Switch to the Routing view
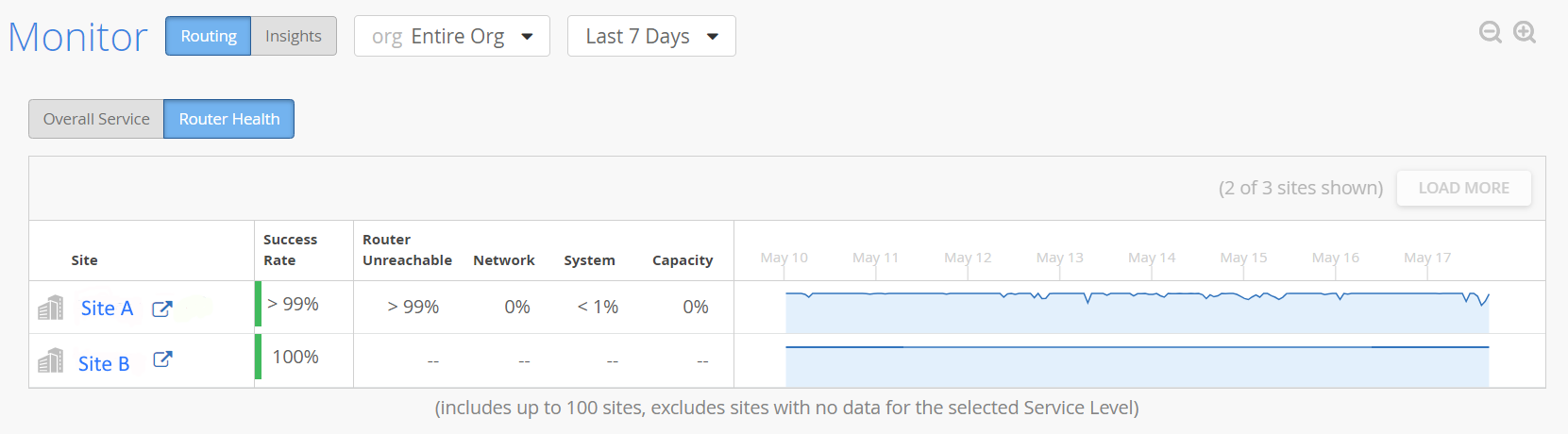1568x434 pixels. click(x=209, y=36)
